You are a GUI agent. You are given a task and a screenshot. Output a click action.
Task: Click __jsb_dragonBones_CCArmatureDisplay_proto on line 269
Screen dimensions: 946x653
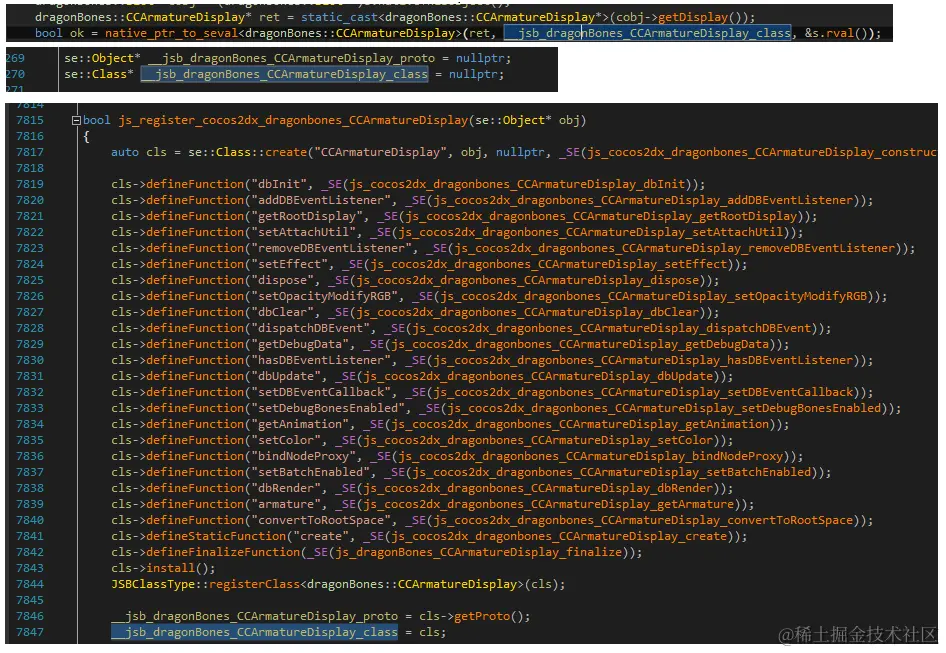(291, 58)
